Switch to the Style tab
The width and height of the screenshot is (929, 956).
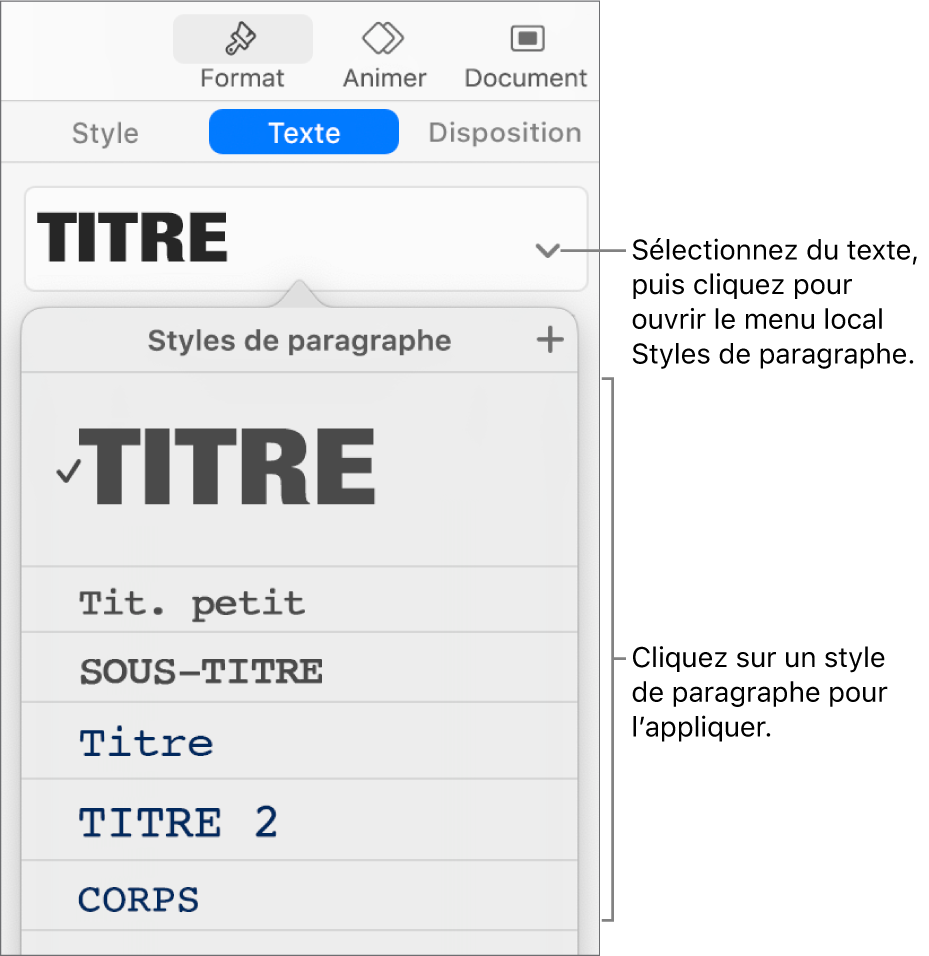coord(105,133)
